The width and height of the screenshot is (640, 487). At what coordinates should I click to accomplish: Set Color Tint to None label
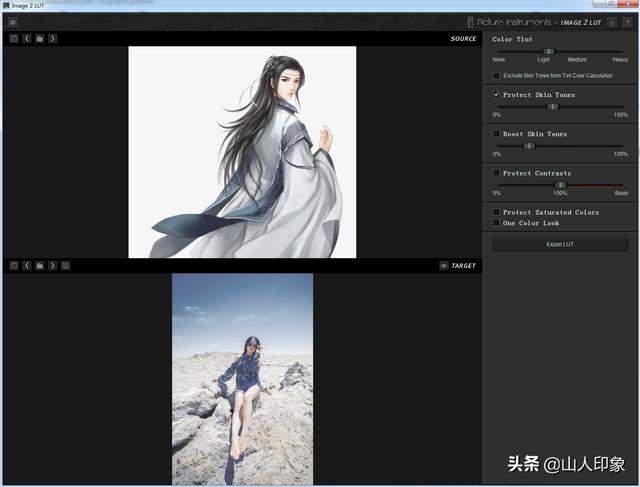click(499, 60)
